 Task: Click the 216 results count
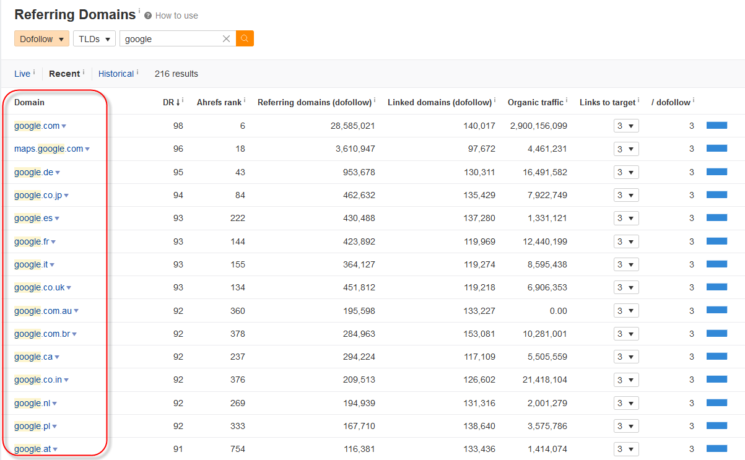(x=176, y=74)
